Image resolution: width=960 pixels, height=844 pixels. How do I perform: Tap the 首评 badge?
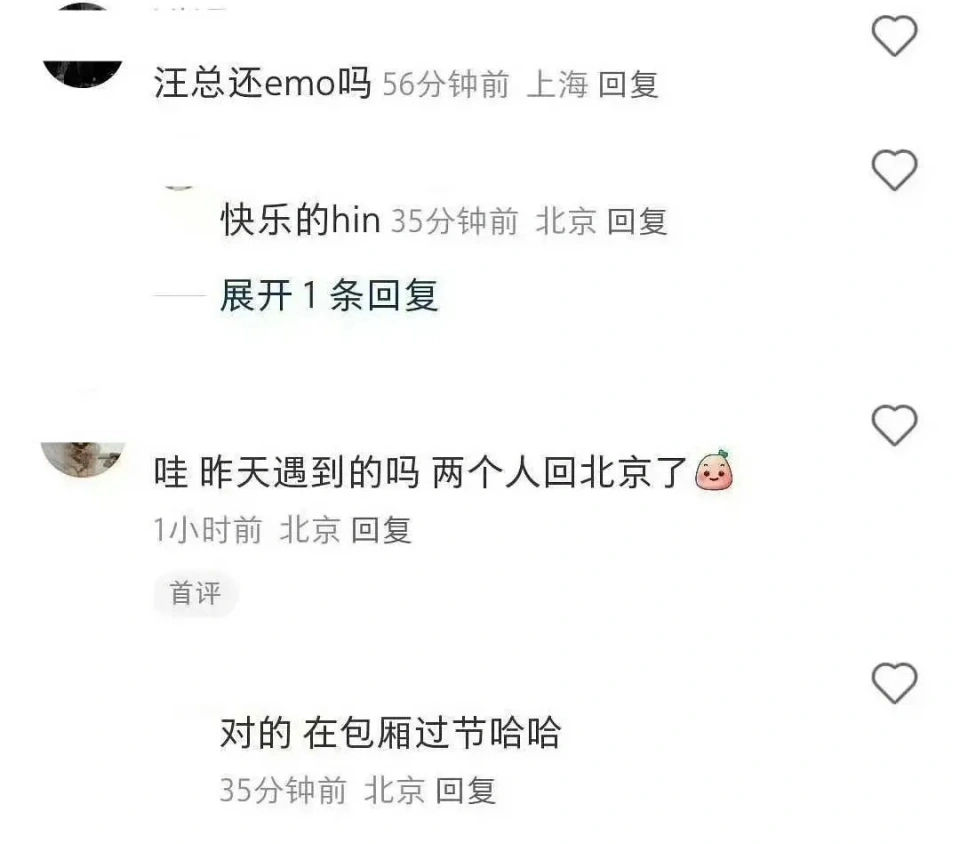[x=195, y=593]
